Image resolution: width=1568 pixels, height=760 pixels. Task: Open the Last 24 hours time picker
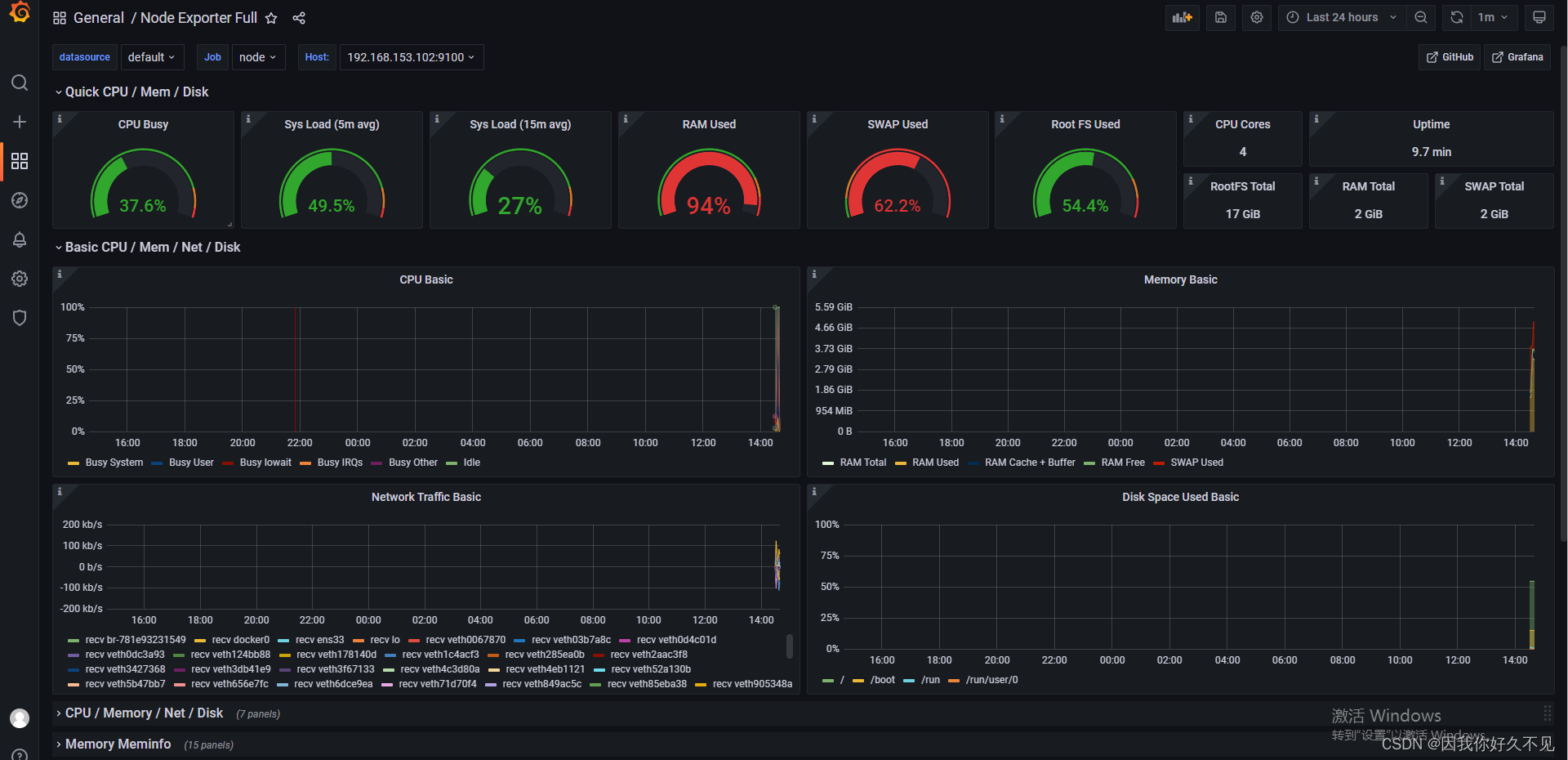[1342, 17]
